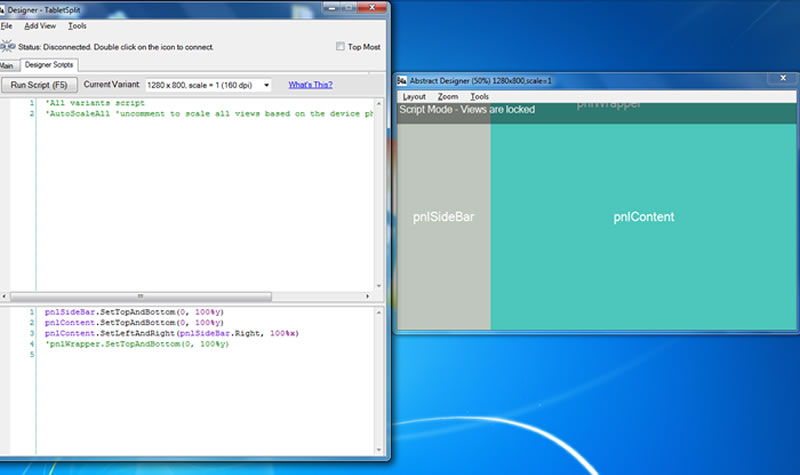Open the Layout menu in Abstract Designer
The width and height of the screenshot is (800, 475).
point(414,96)
